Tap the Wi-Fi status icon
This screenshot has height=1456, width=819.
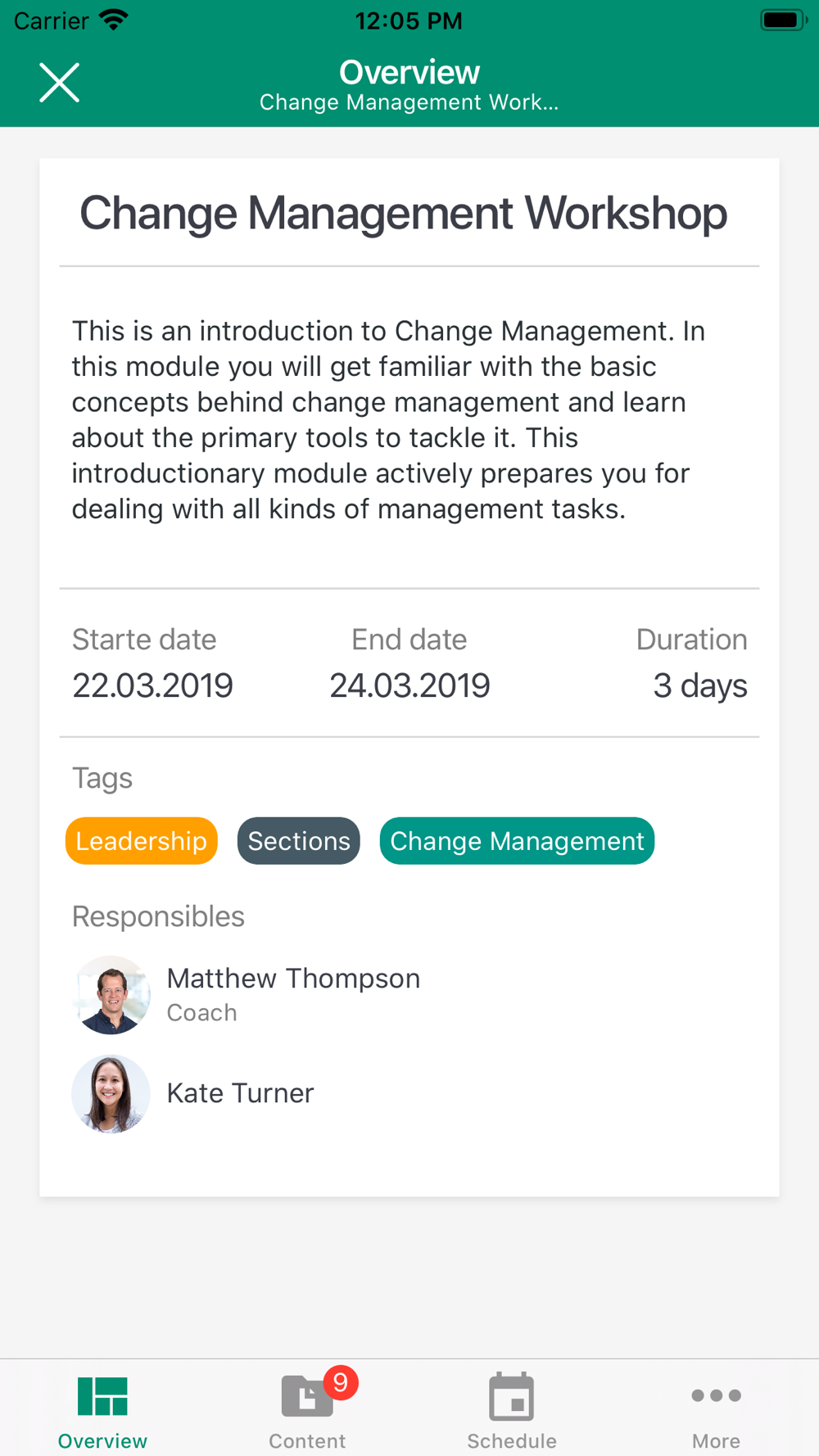pyautogui.click(x=114, y=20)
